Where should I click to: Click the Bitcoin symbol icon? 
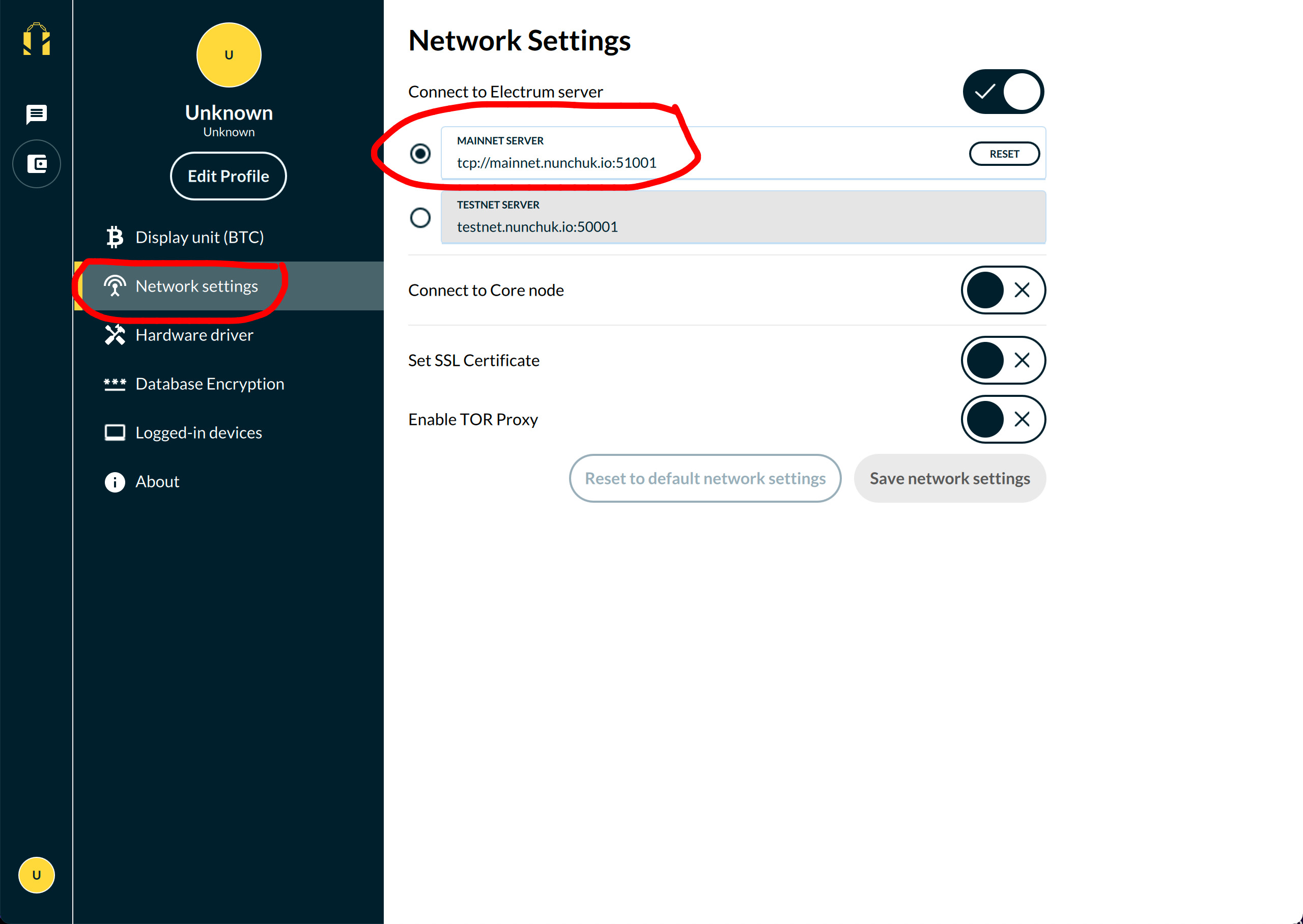coord(115,237)
